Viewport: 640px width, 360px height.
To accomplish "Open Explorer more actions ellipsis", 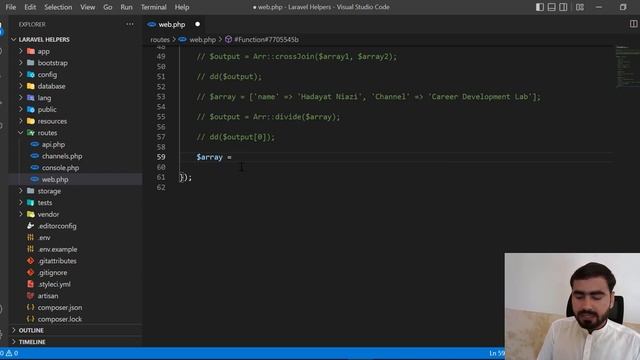I will pos(130,24).
